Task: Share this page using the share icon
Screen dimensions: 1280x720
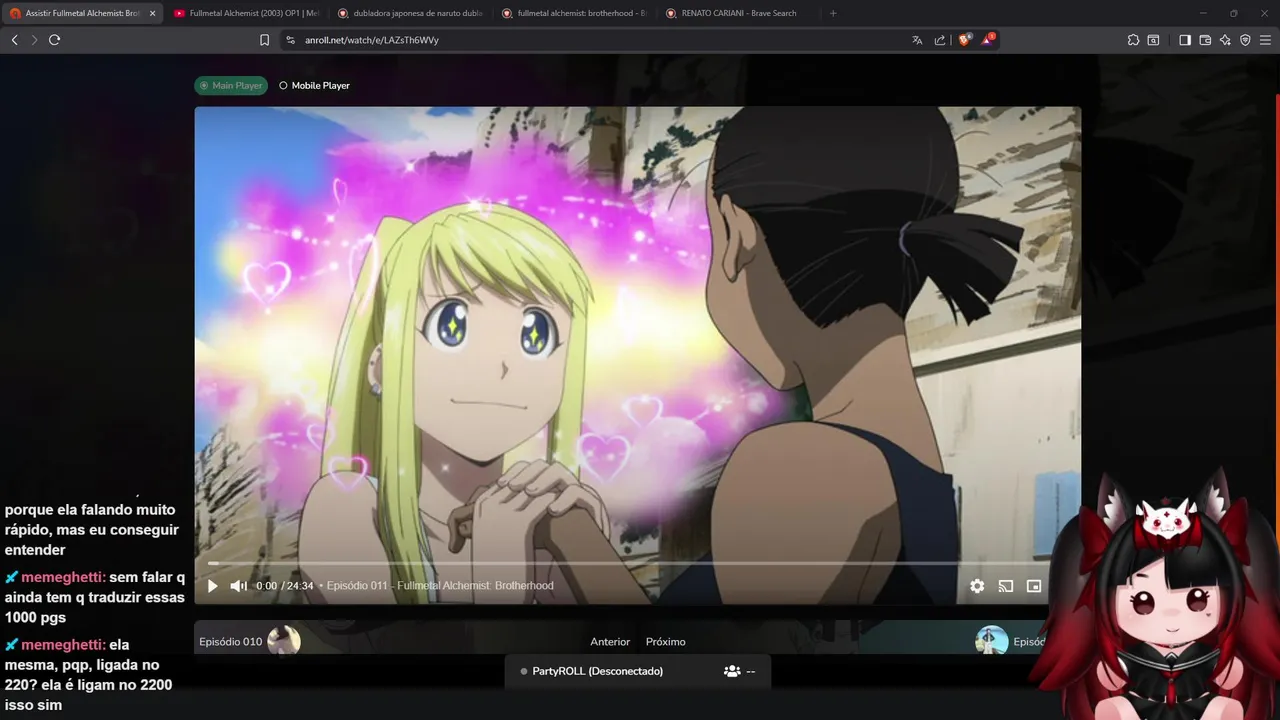Action: pos(940,40)
